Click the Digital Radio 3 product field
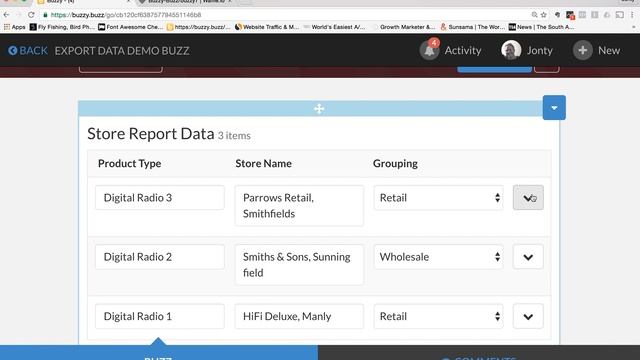 pos(160,198)
